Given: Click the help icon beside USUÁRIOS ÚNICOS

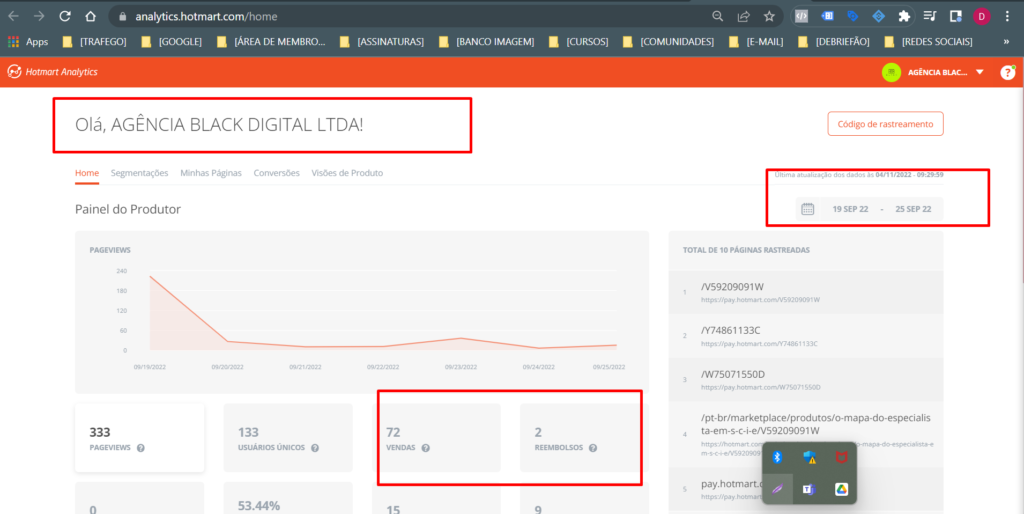Looking at the screenshot, I should tap(315, 448).
